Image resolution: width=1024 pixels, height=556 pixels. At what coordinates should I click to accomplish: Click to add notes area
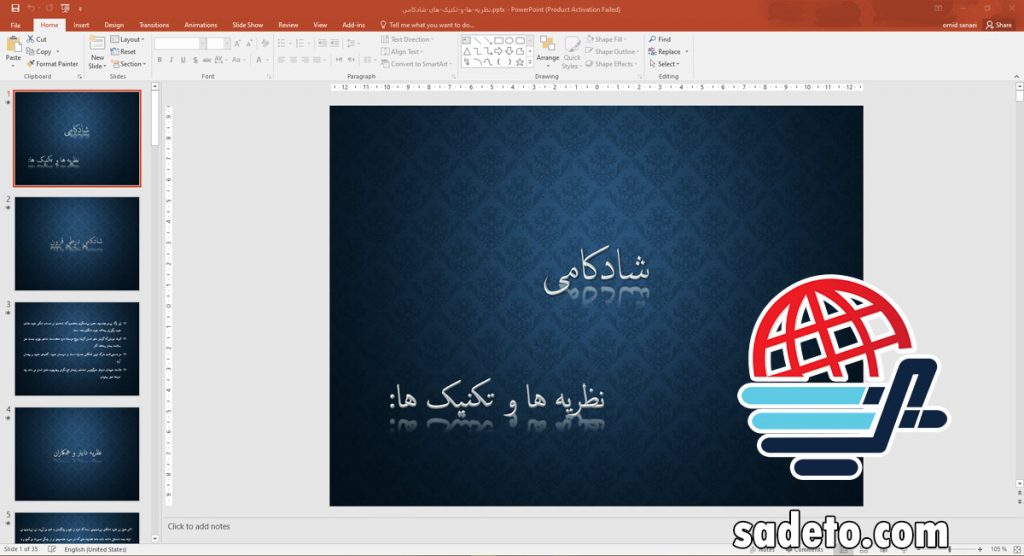(199, 526)
